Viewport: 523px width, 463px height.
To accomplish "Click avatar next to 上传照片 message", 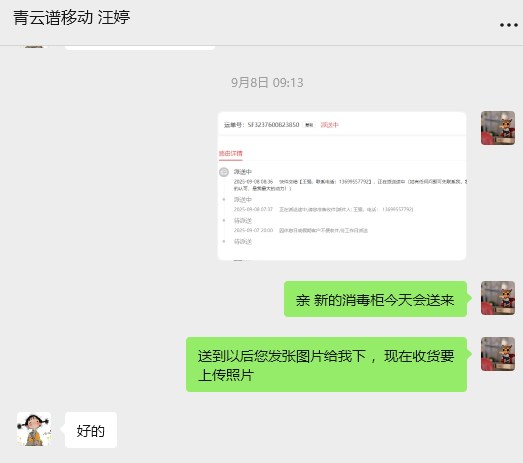I will (x=498, y=354).
